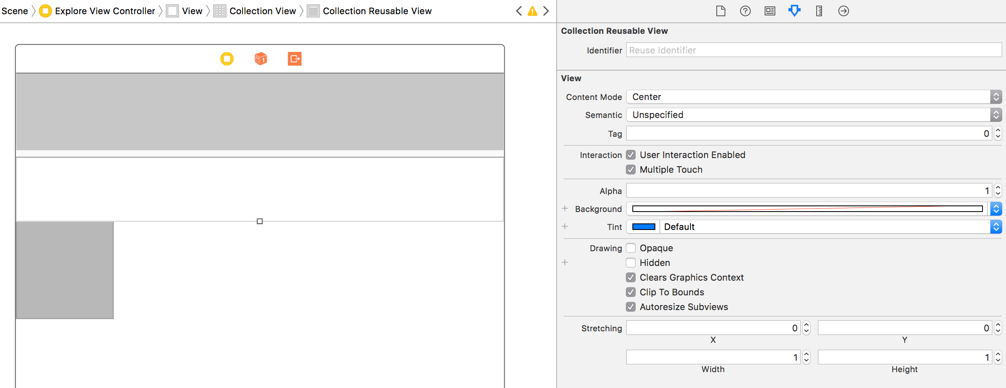Viewport: 1006px width, 388px height.
Task: Select Collection Reusable View breadcrumb item
Action: coord(370,11)
